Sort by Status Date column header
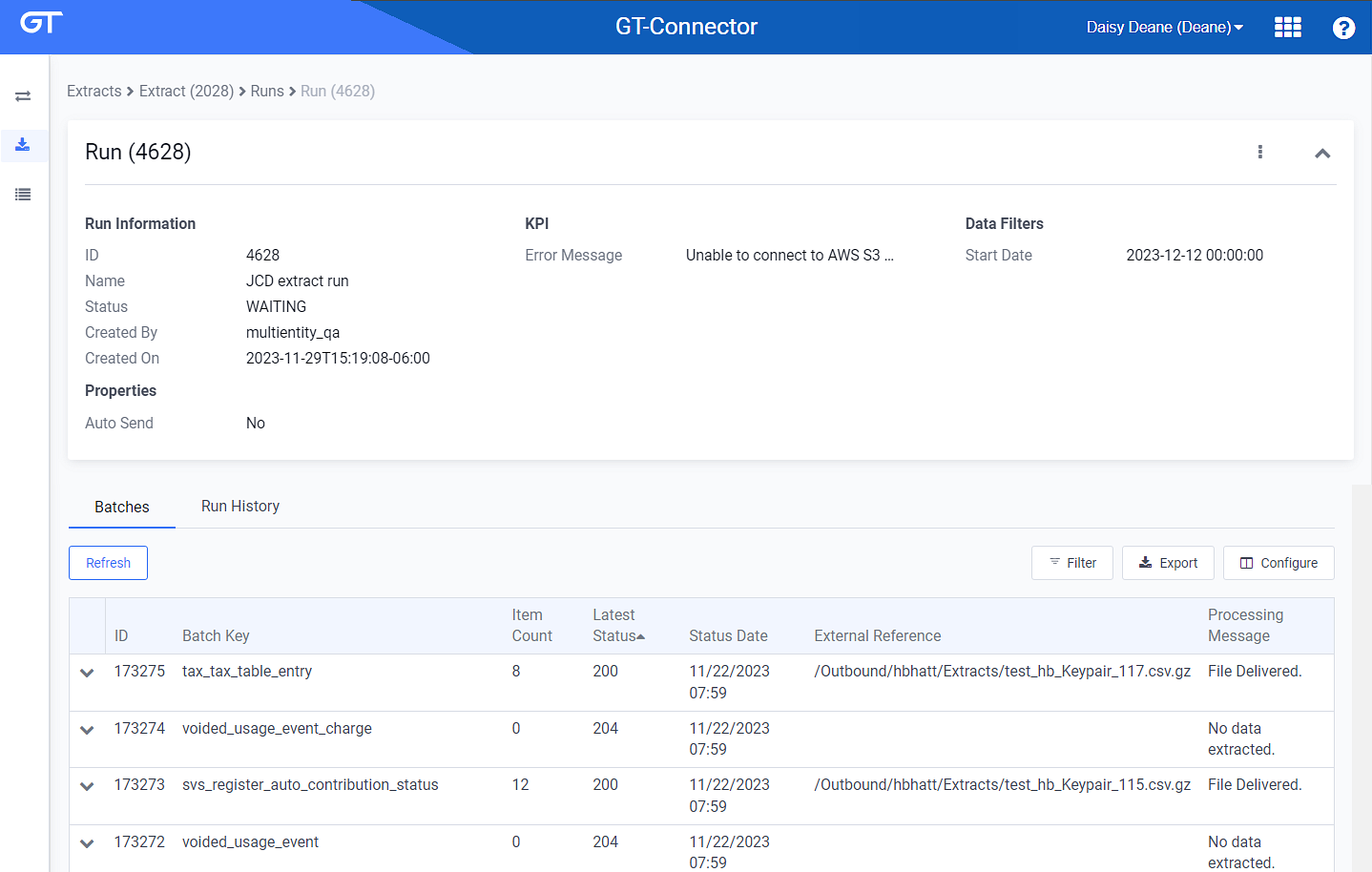Image resolution: width=1372 pixels, height=872 pixels. coord(728,635)
